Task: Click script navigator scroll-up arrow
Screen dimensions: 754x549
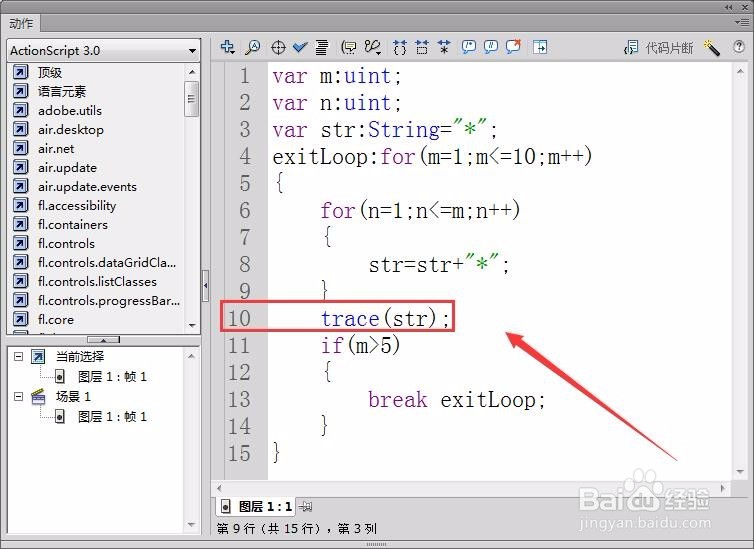Action: [191, 356]
